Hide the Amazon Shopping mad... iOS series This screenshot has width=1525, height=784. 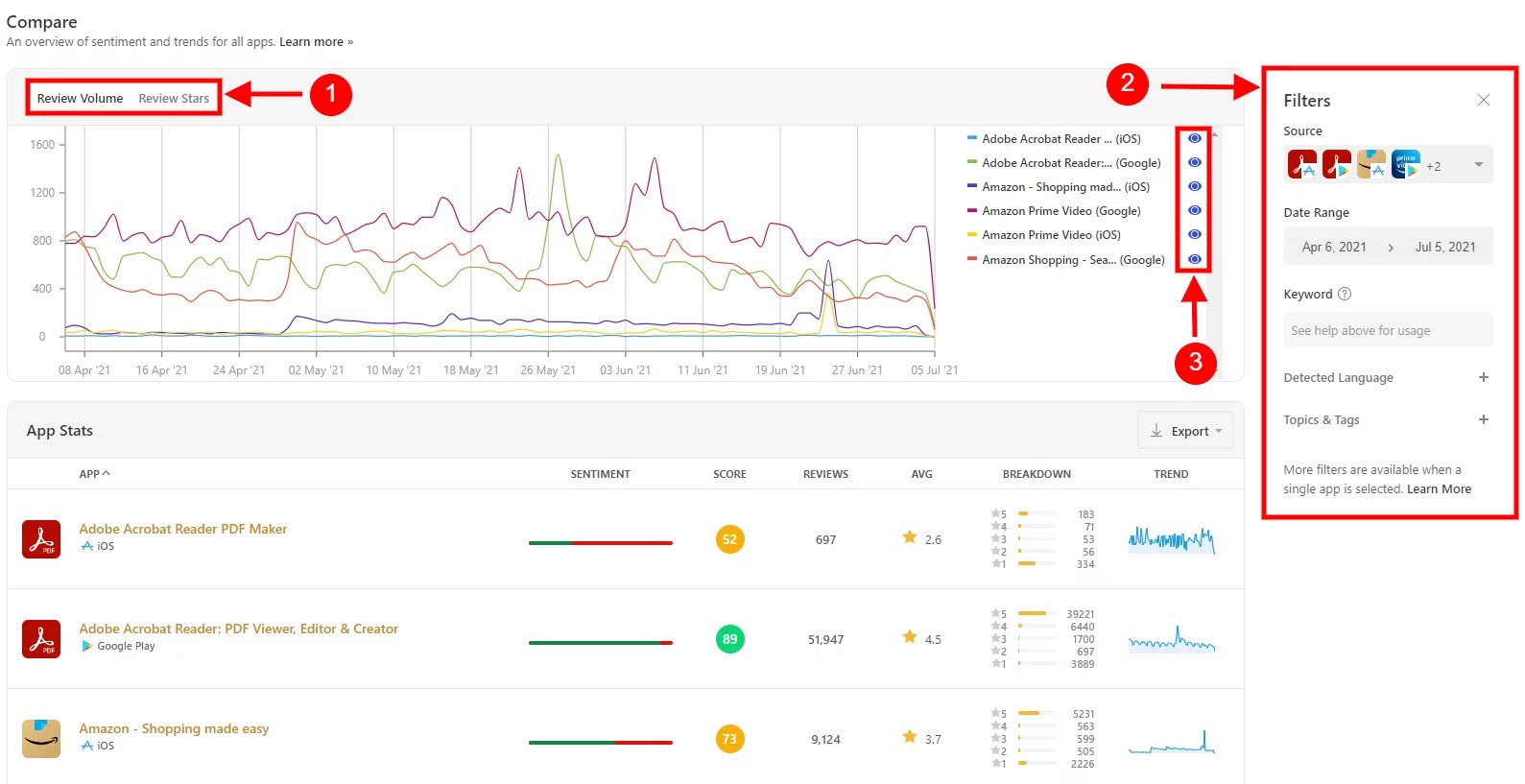click(1195, 186)
